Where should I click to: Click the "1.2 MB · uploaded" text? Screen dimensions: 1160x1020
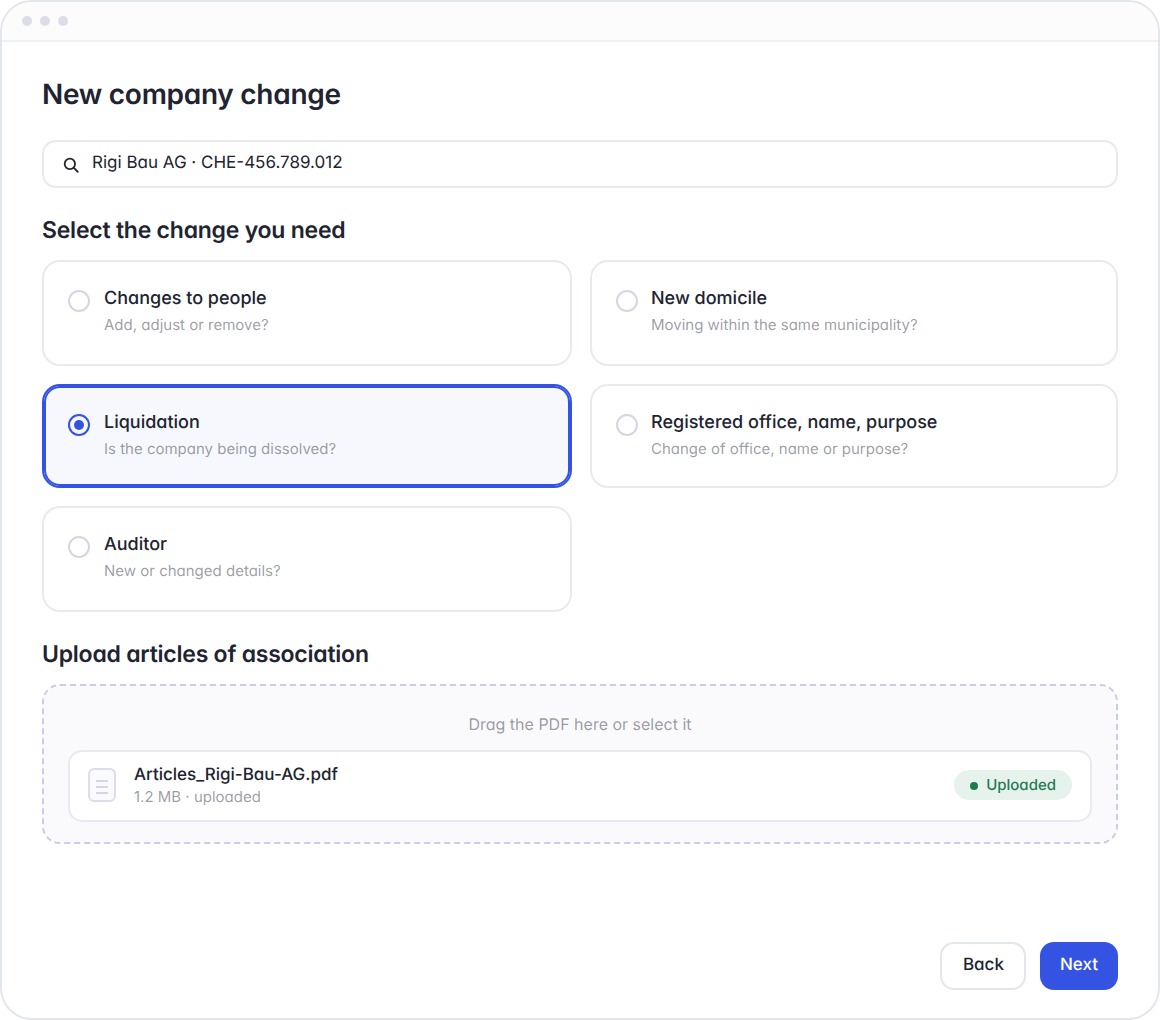tap(197, 797)
